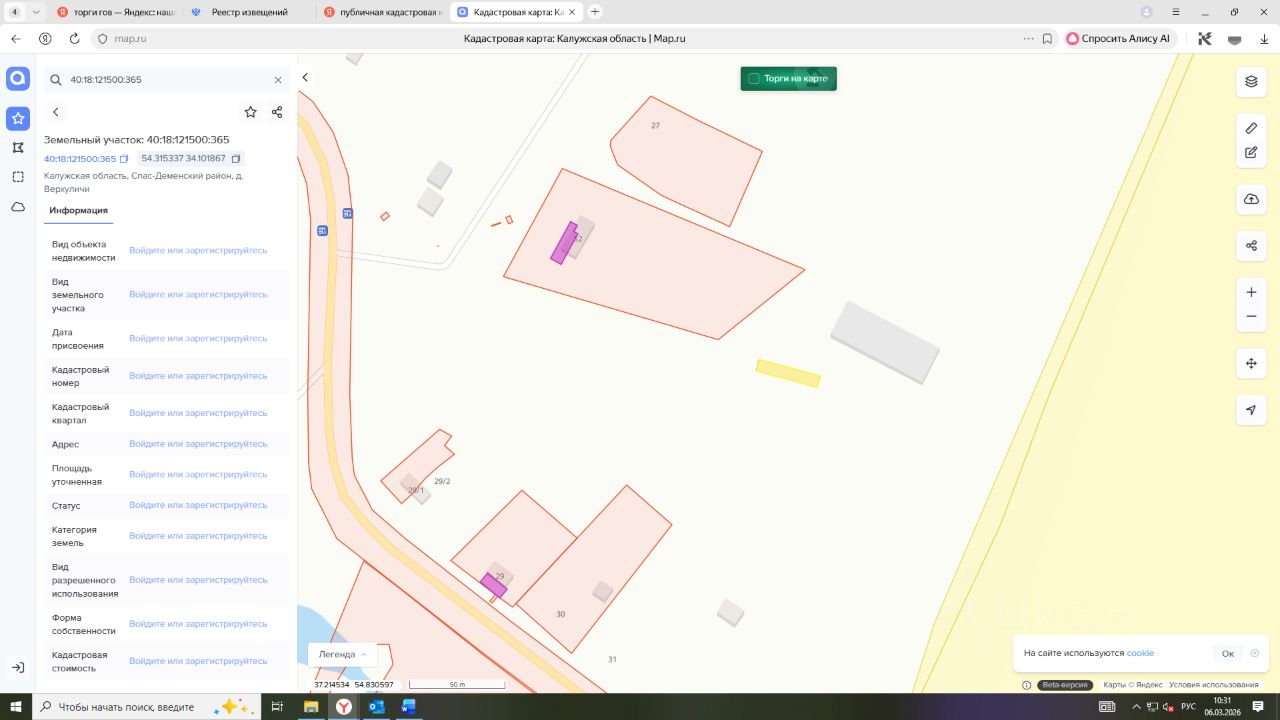Viewport: 1280px width, 720px height.
Task: Click the Beta-версия badge
Action: click(x=1067, y=685)
